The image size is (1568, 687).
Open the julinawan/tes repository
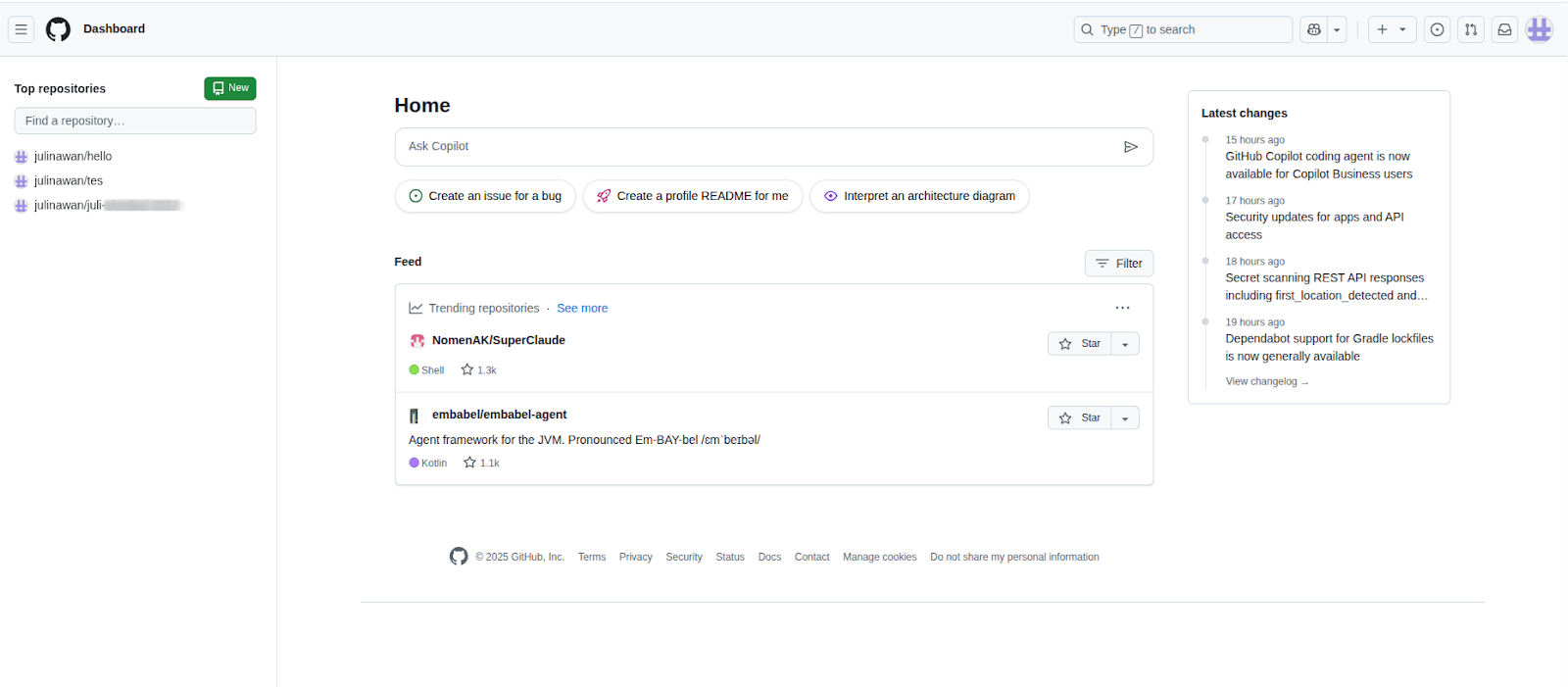coord(69,180)
